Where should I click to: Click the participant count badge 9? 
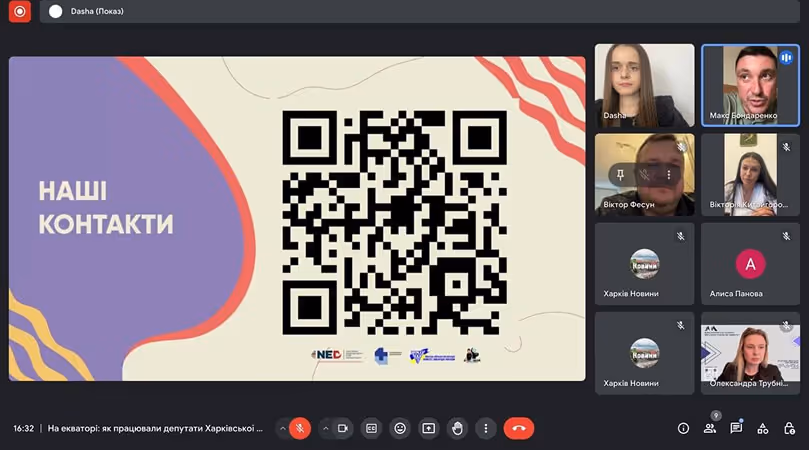(716, 415)
